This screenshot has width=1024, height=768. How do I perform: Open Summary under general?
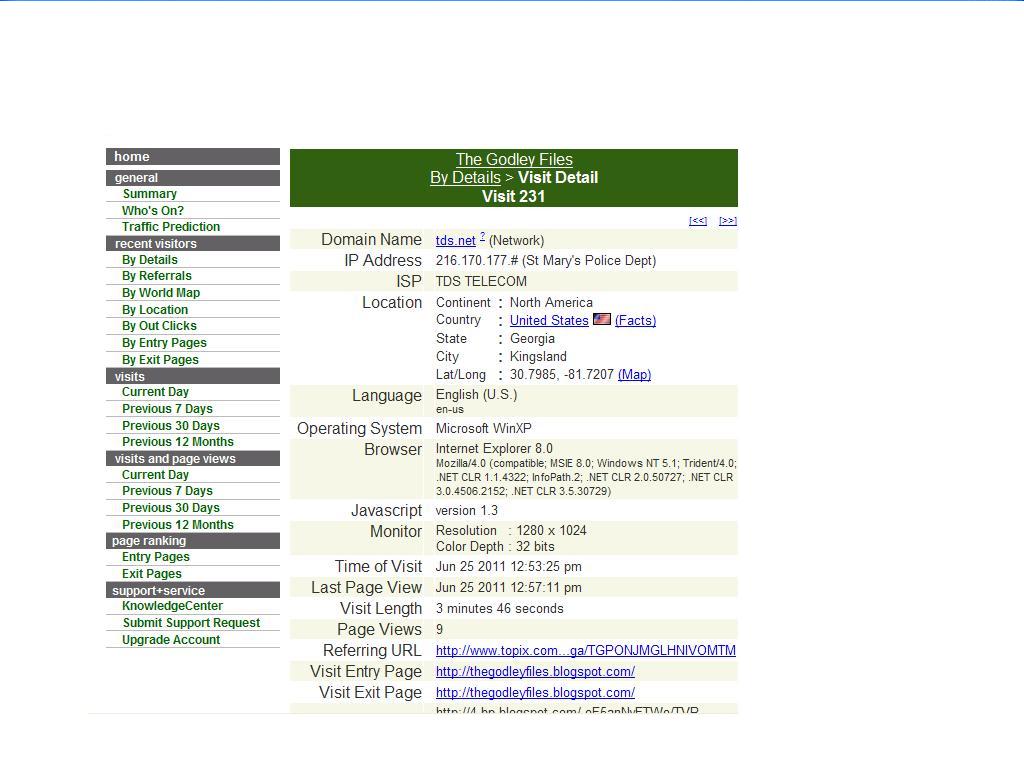point(150,194)
